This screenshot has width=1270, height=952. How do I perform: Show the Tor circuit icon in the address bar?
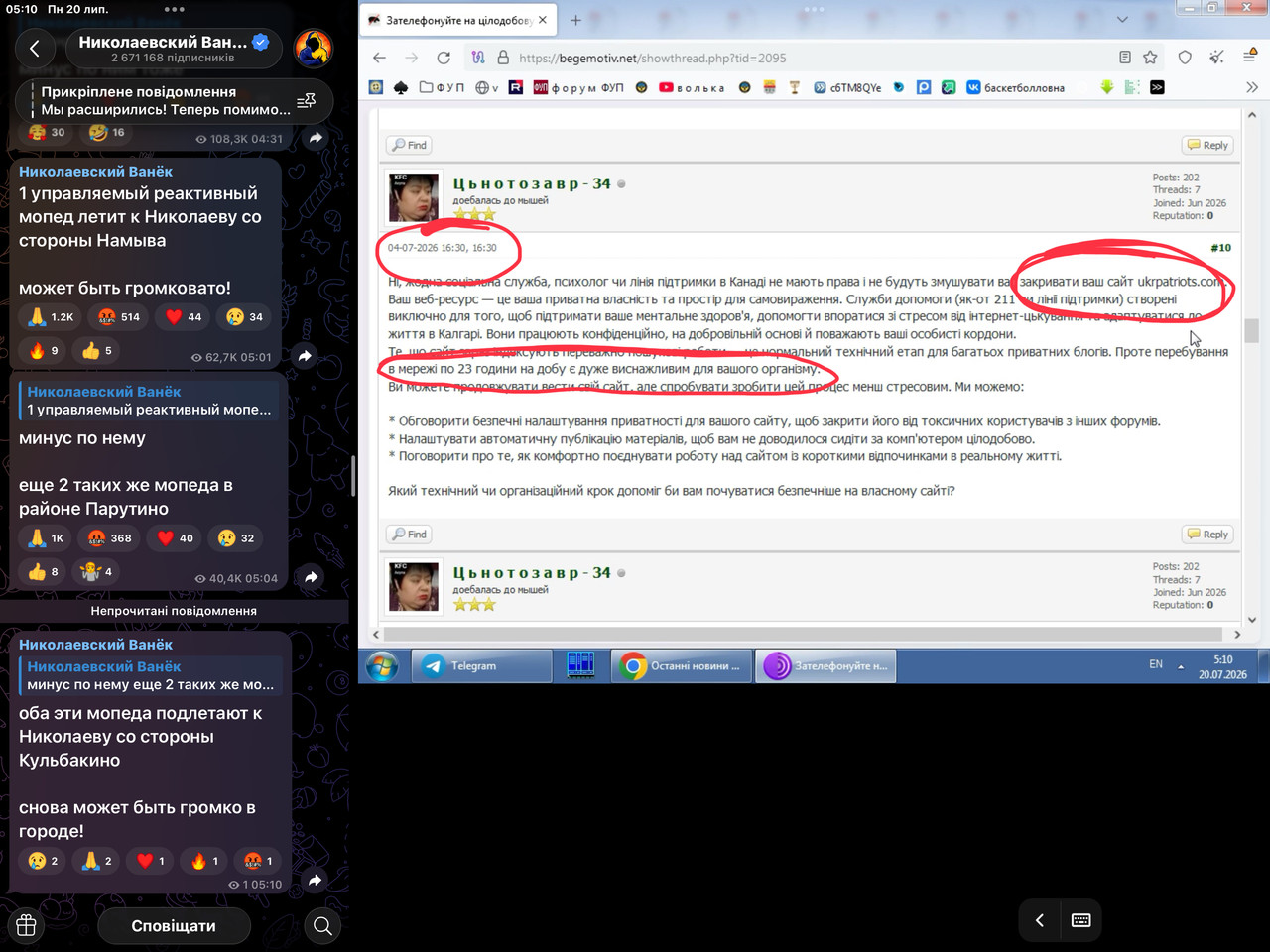(478, 58)
